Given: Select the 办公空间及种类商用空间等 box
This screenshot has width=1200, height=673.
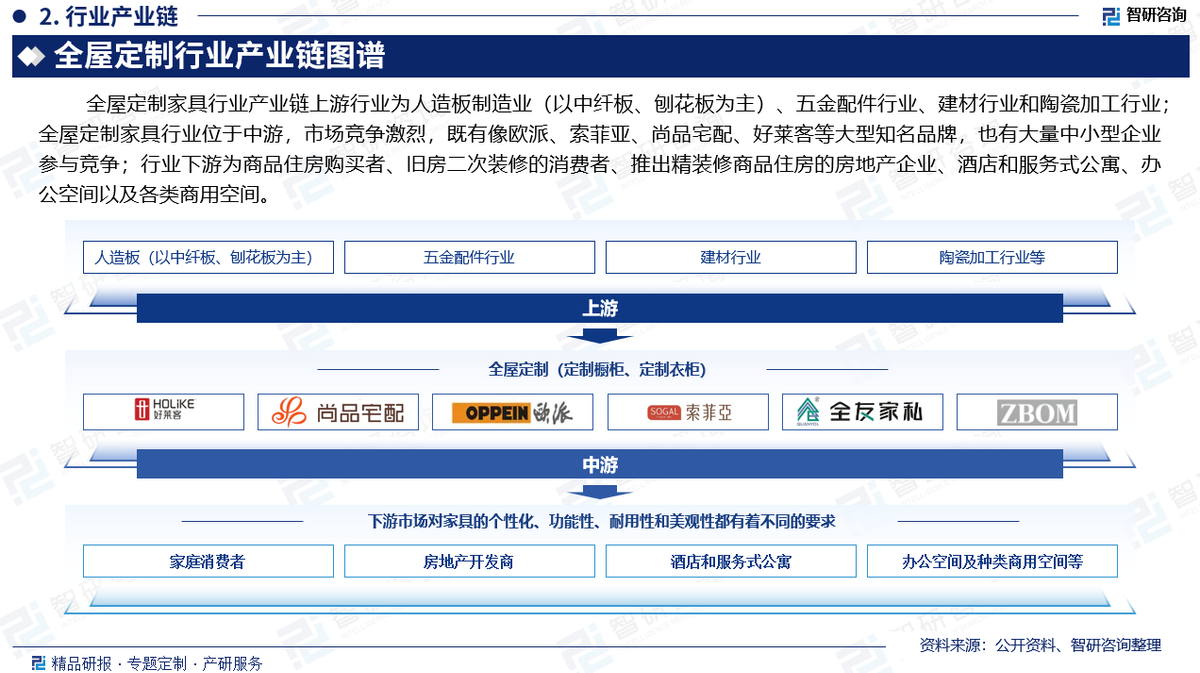Looking at the screenshot, I should point(992,561).
